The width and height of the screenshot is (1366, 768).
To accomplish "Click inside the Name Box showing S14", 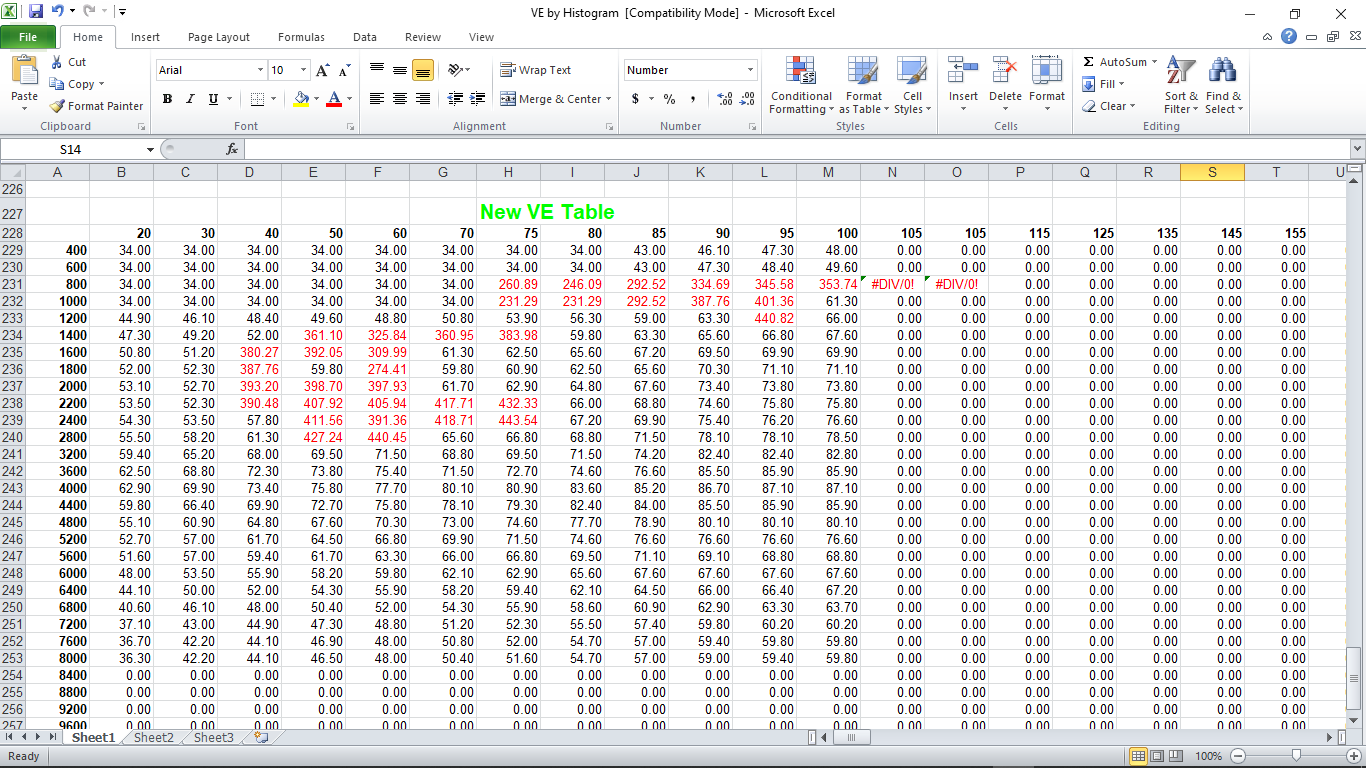I will [x=70, y=148].
